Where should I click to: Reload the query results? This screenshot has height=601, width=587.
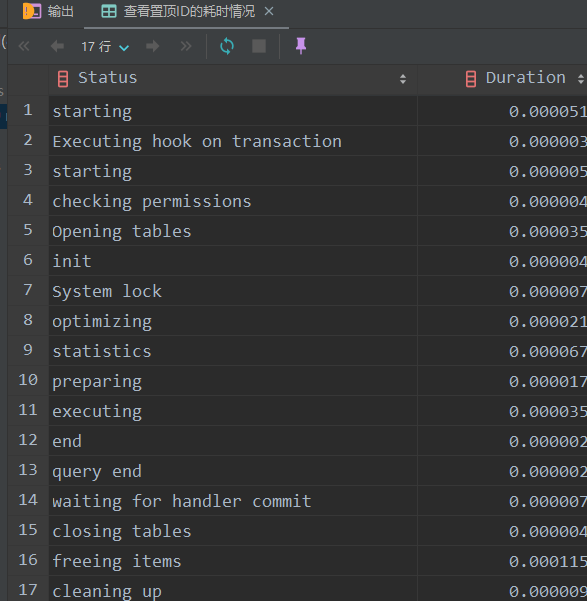point(227,46)
